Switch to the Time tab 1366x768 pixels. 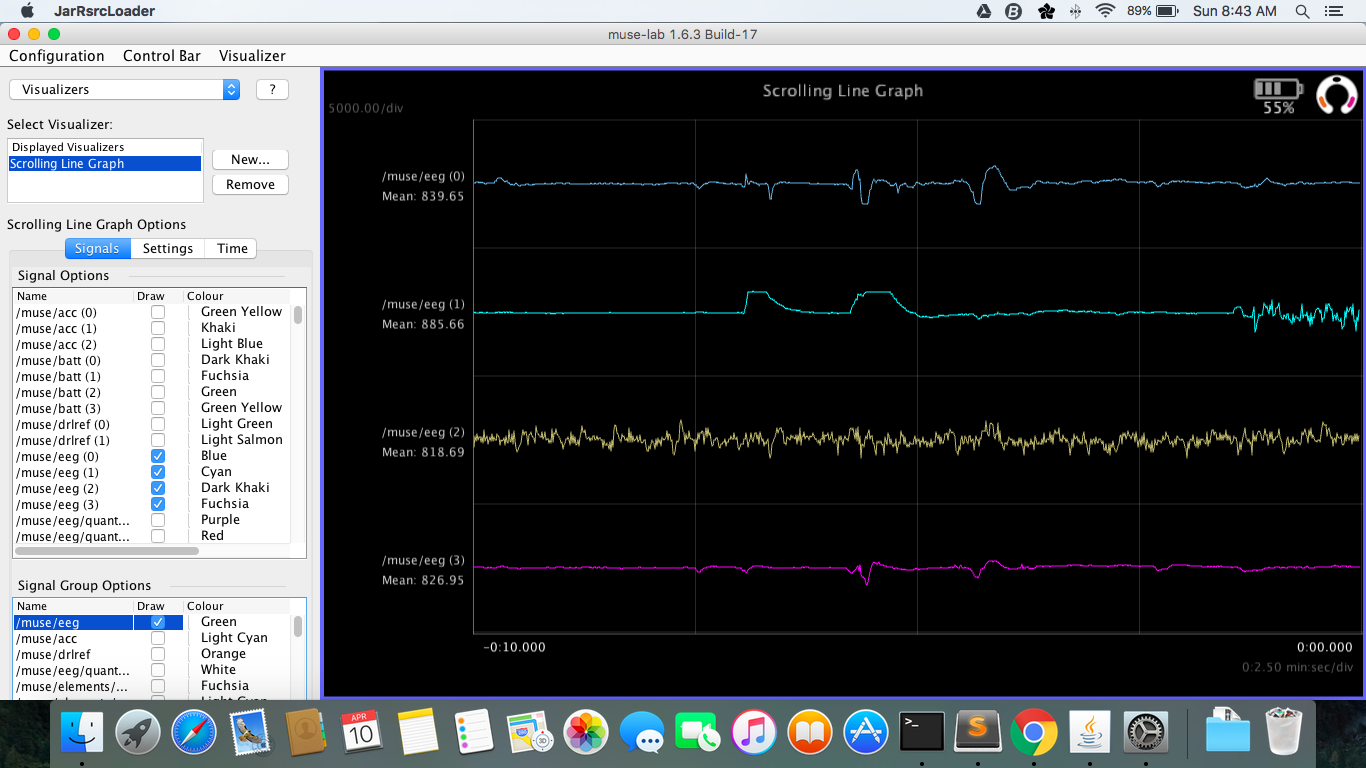[232, 248]
